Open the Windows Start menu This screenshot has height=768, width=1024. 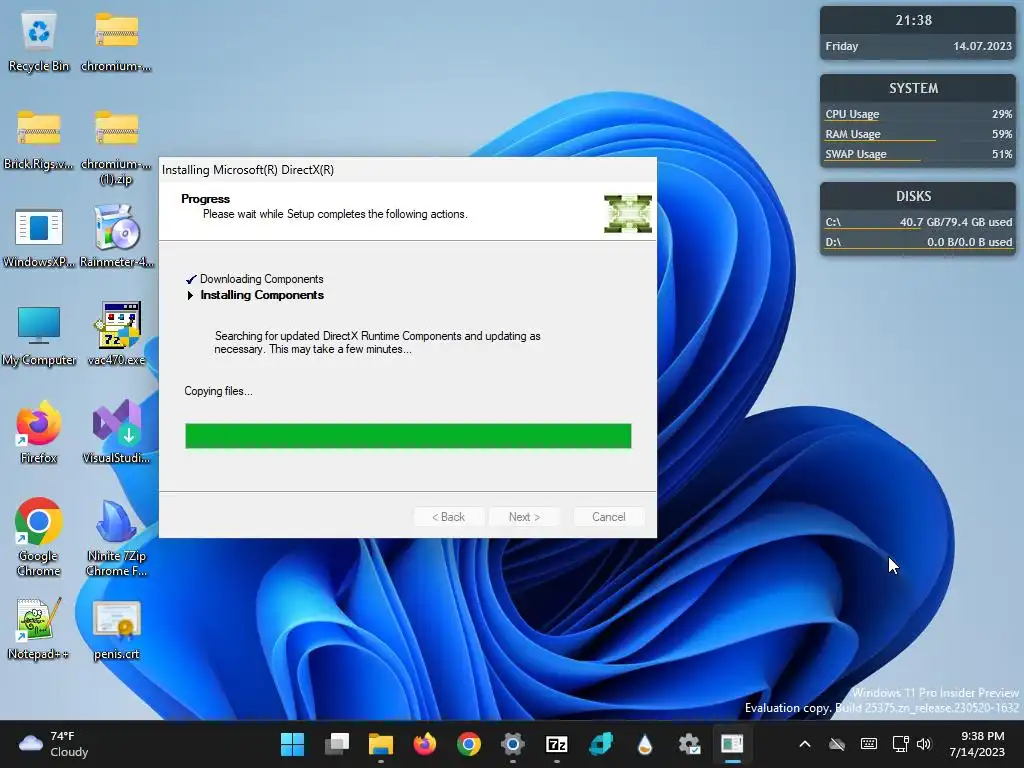(x=293, y=744)
